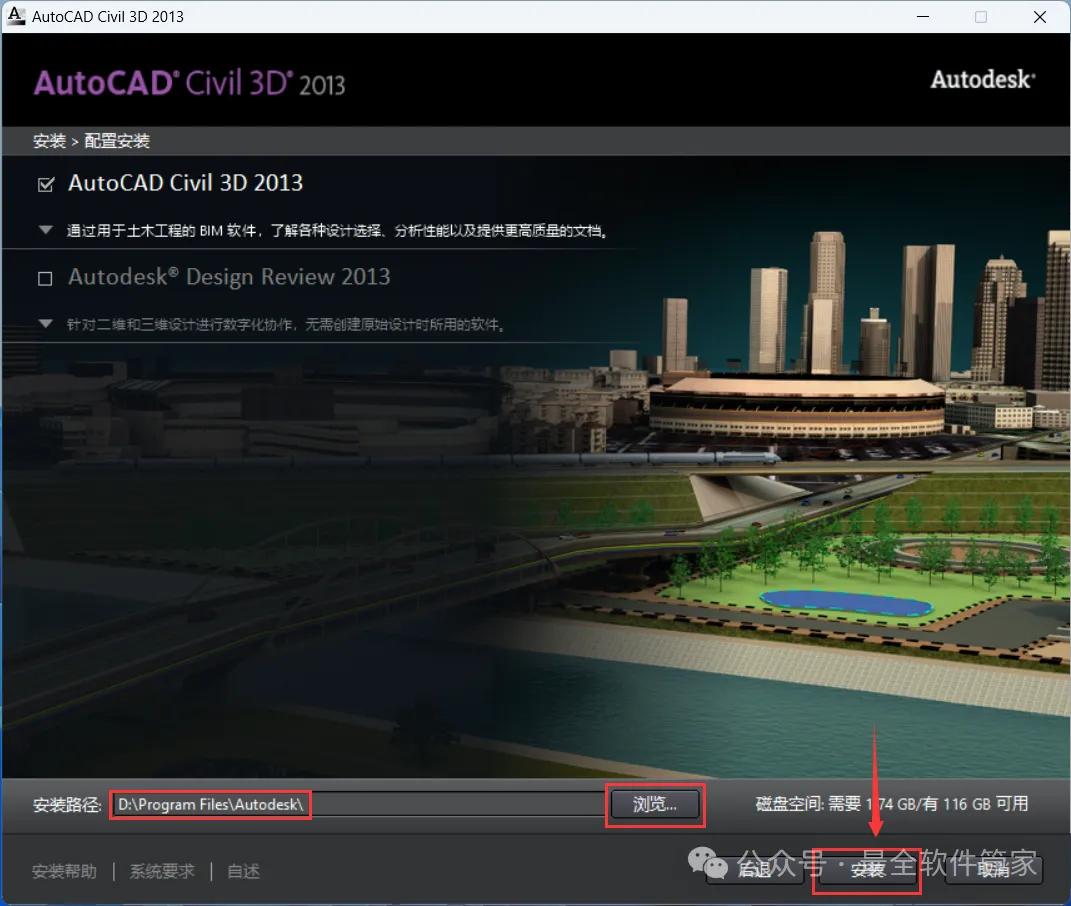Uncheck the AutoCAD Civil 3D 2013 checkbox

46,184
